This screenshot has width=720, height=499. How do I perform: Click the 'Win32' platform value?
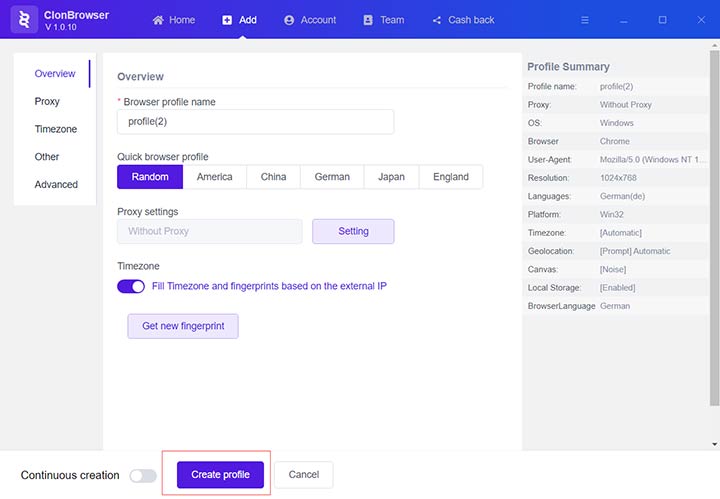click(612, 214)
